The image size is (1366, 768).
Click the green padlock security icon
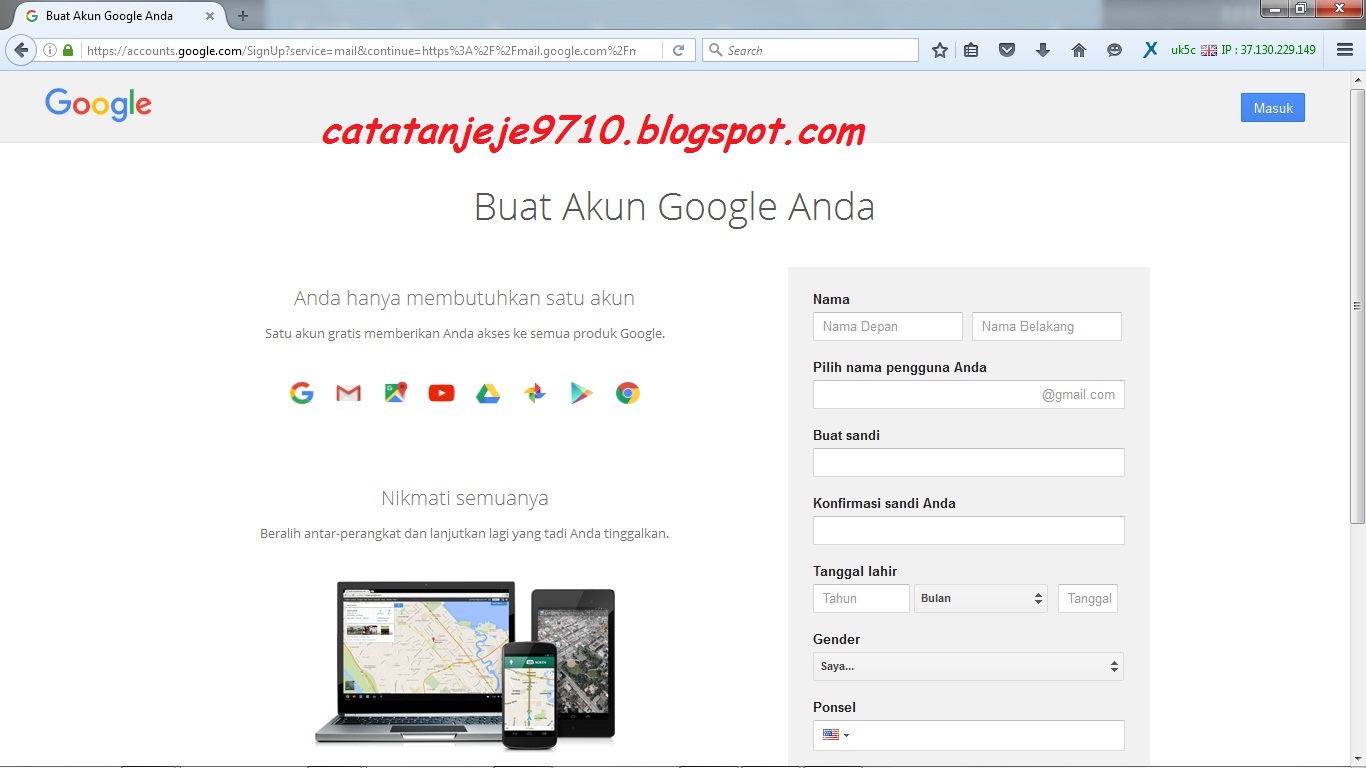[x=68, y=50]
